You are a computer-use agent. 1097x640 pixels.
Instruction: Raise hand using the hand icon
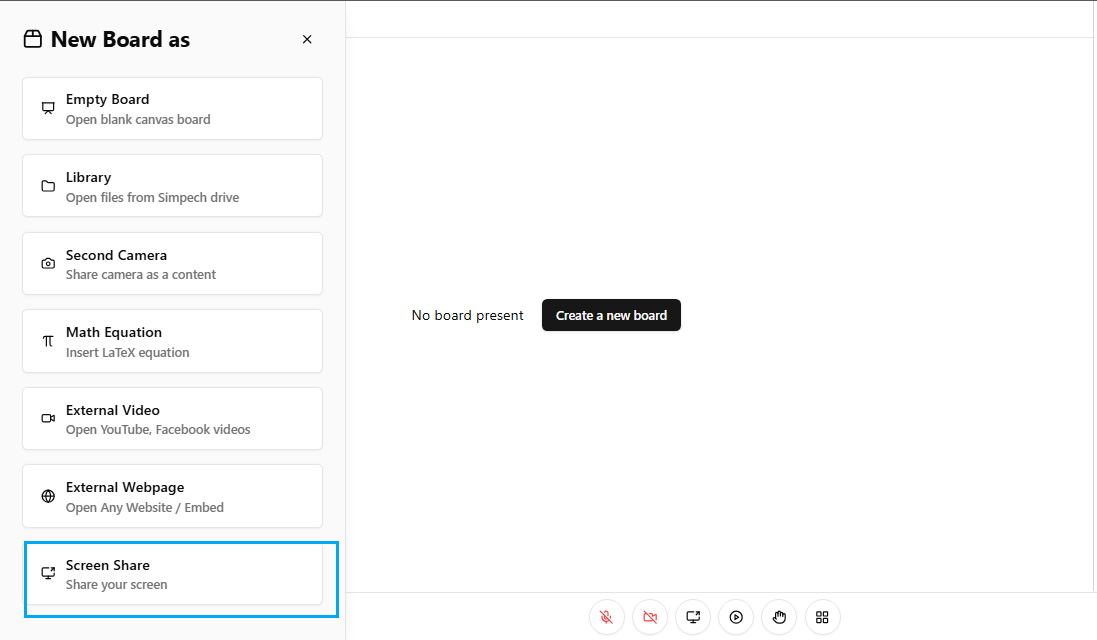[x=779, y=617]
